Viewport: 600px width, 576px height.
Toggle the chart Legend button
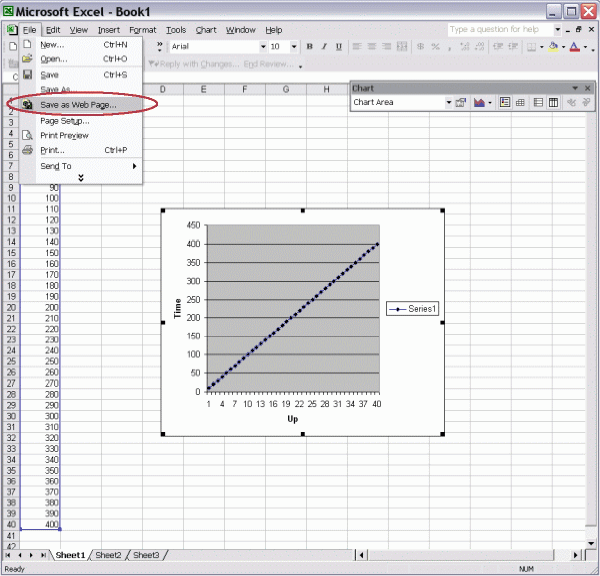click(x=505, y=102)
